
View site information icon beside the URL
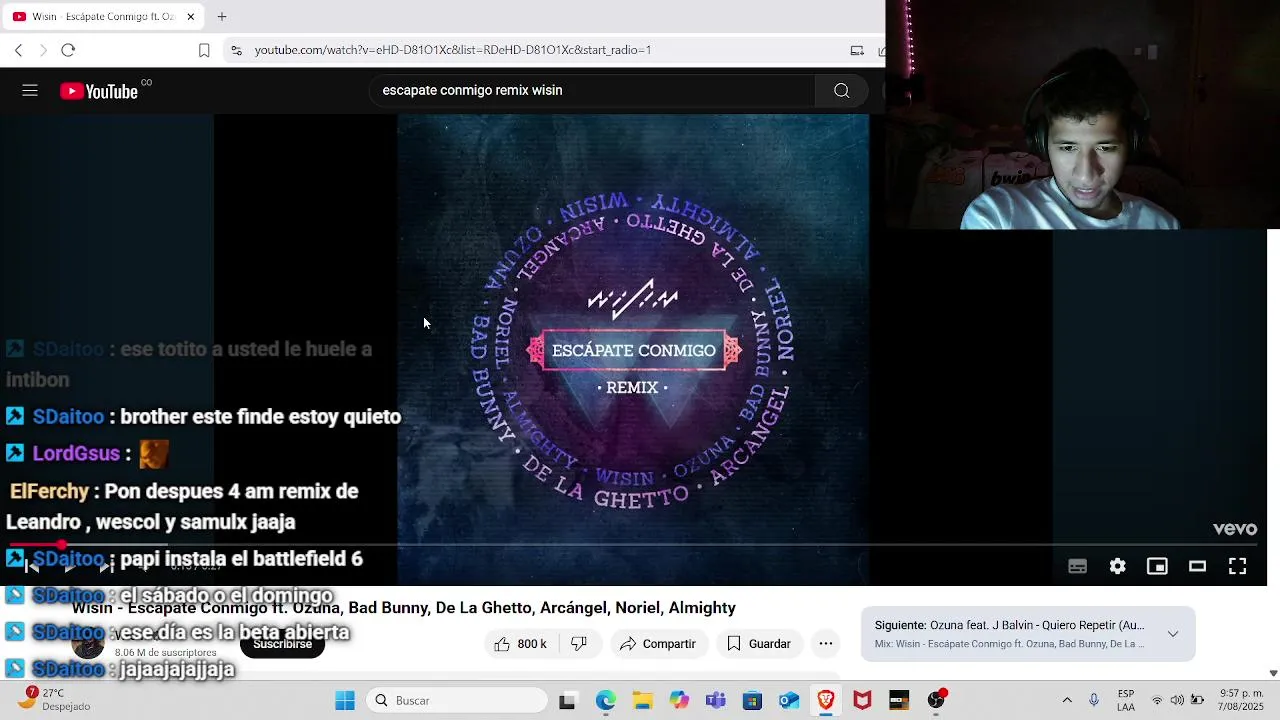tap(236, 50)
